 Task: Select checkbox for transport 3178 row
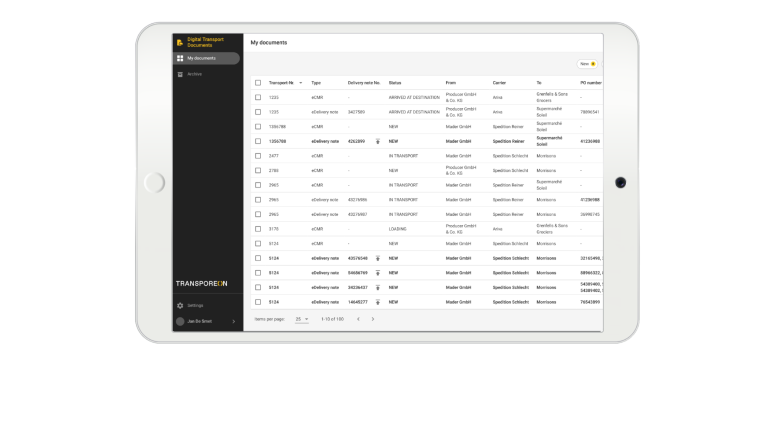[x=257, y=229]
